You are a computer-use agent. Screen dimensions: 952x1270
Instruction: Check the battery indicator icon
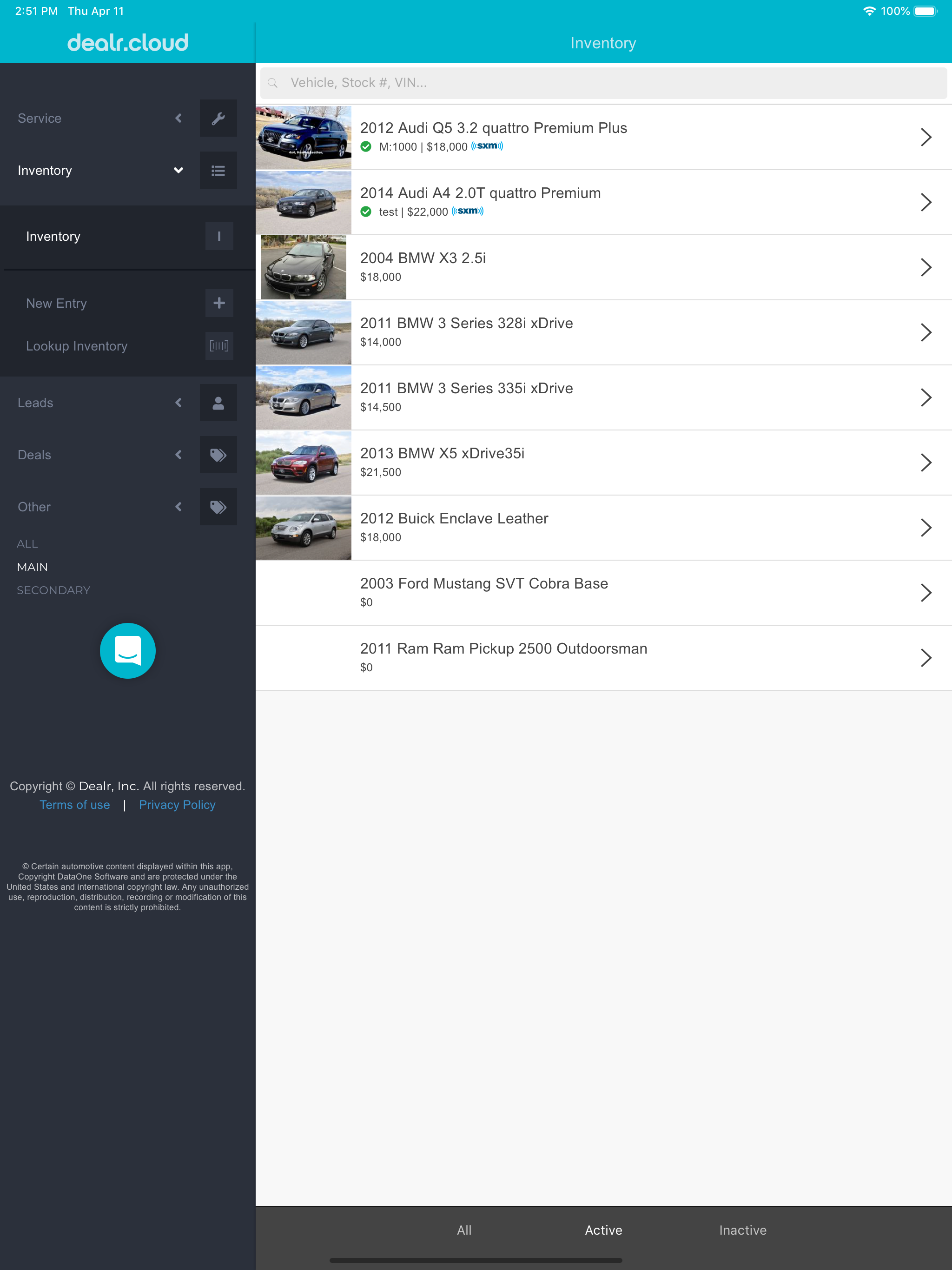pos(926,11)
